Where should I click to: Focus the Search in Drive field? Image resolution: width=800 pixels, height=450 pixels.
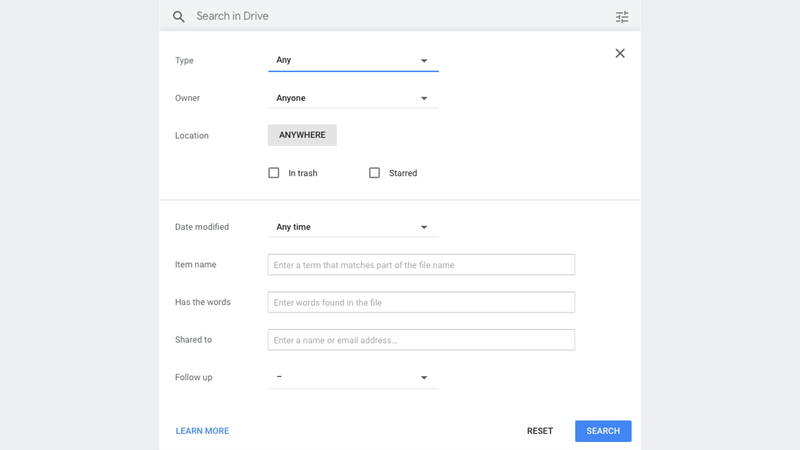[x=398, y=16]
